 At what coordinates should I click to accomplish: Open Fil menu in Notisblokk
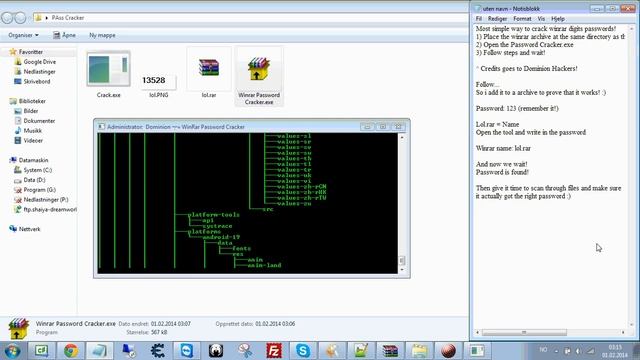479,19
